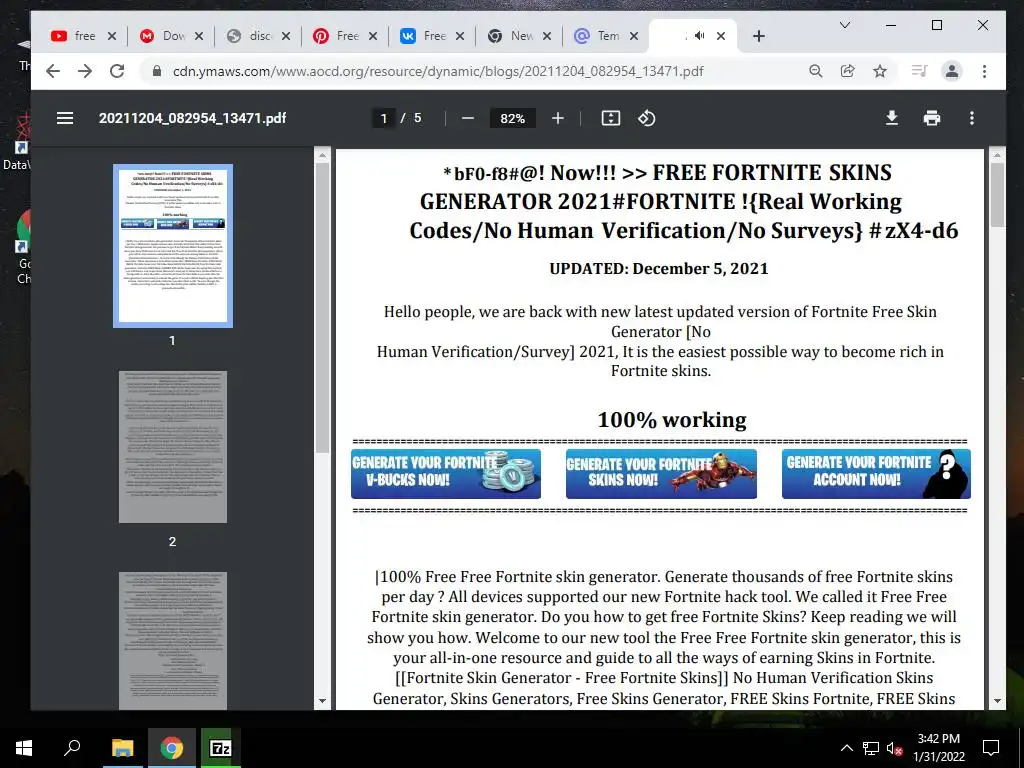This screenshot has width=1024, height=768.
Task: Click document scroll down arrow
Action: click(997, 701)
